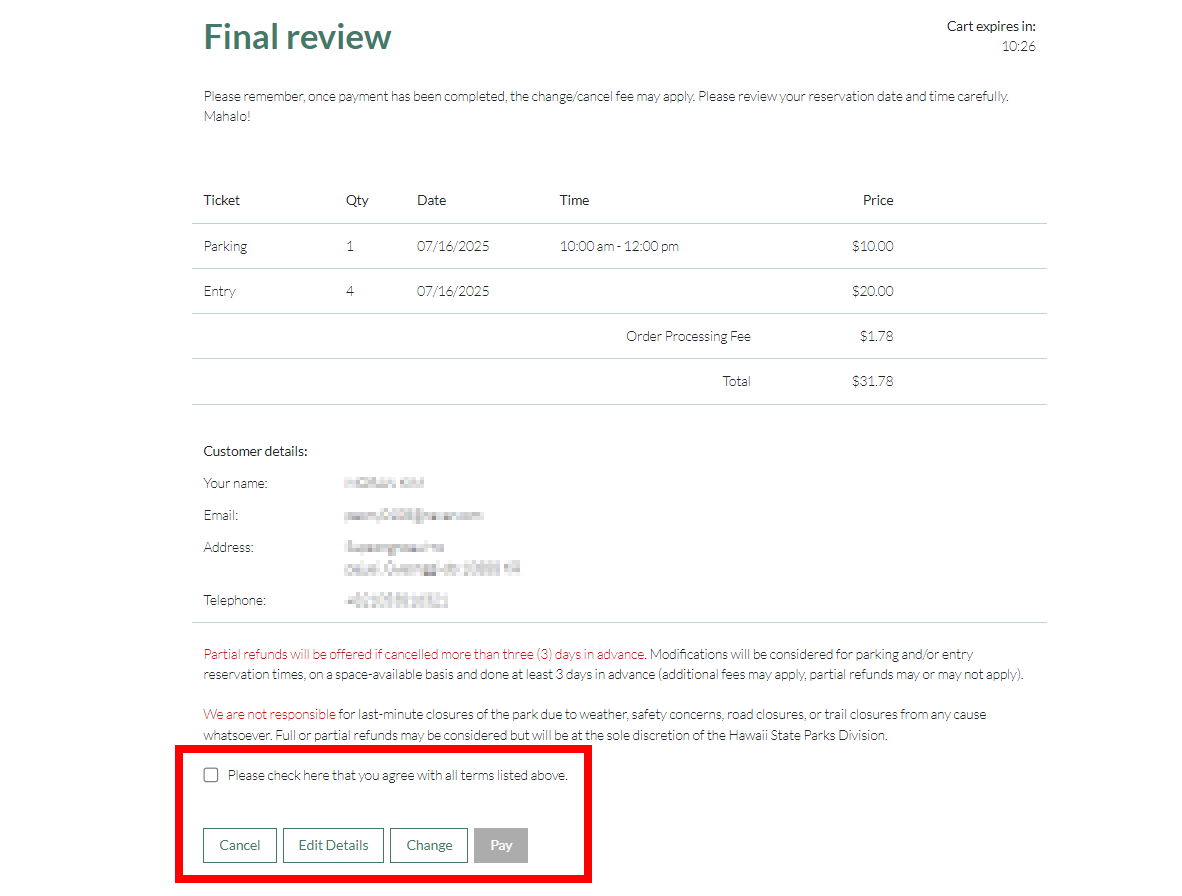Click the total amount $31.78
The width and height of the screenshot is (1182, 896).
(872, 381)
